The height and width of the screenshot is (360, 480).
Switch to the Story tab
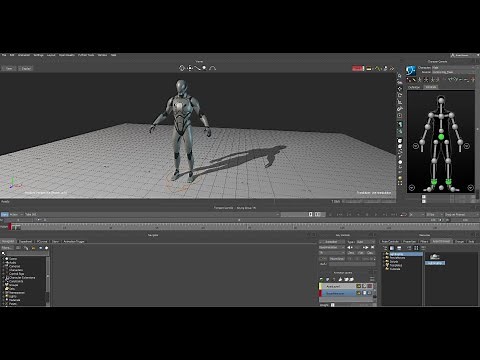tap(56, 241)
